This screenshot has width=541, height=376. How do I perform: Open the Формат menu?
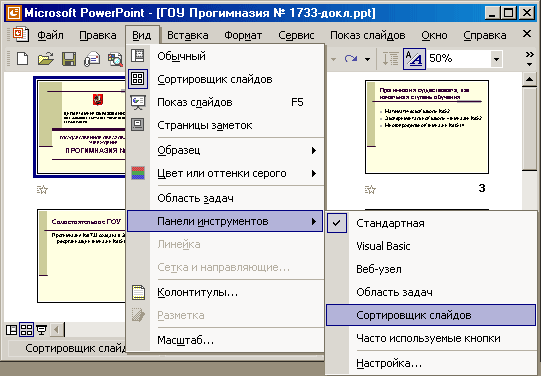[x=243, y=35]
